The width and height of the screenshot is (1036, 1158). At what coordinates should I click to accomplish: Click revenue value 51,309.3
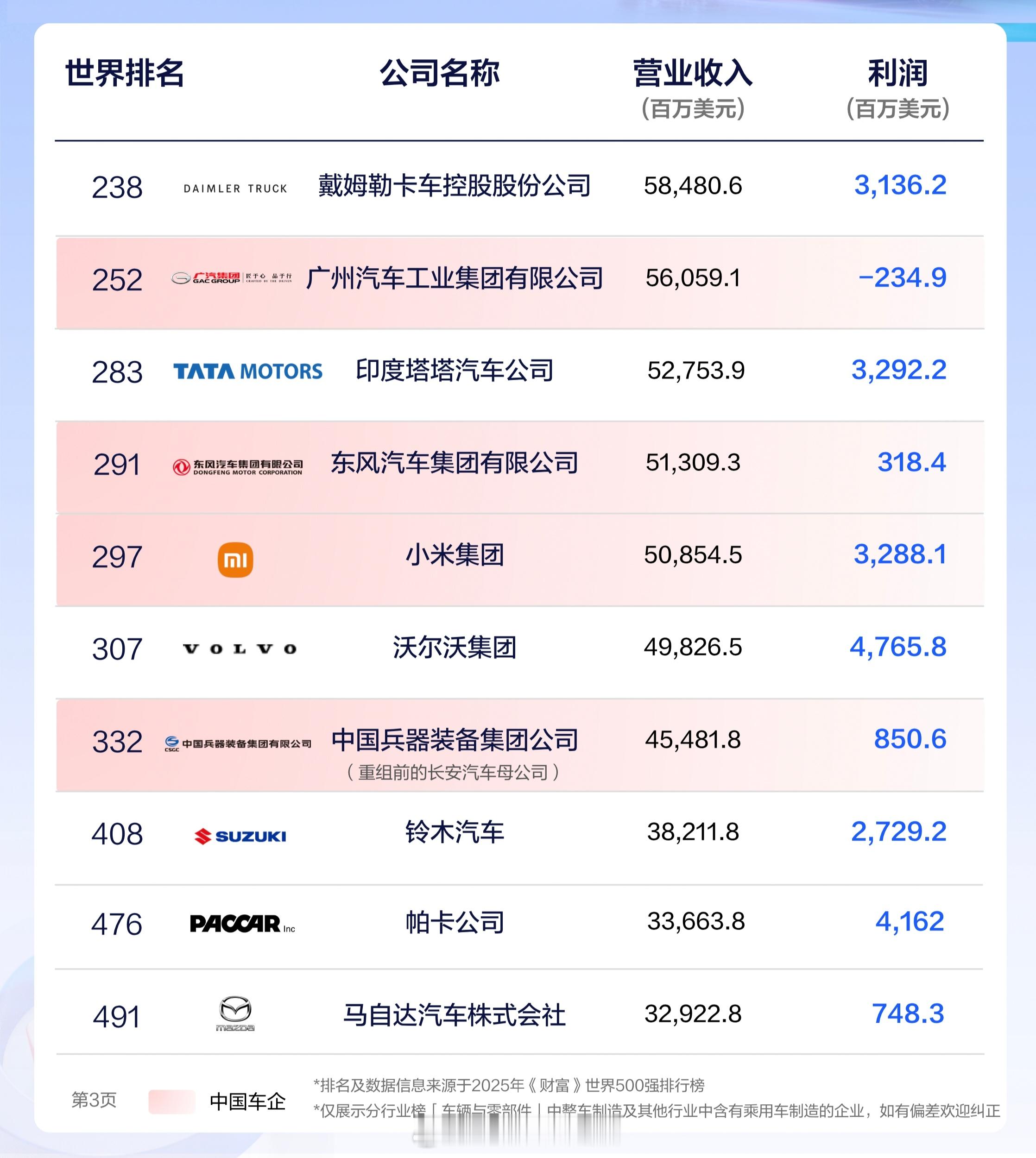point(693,463)
